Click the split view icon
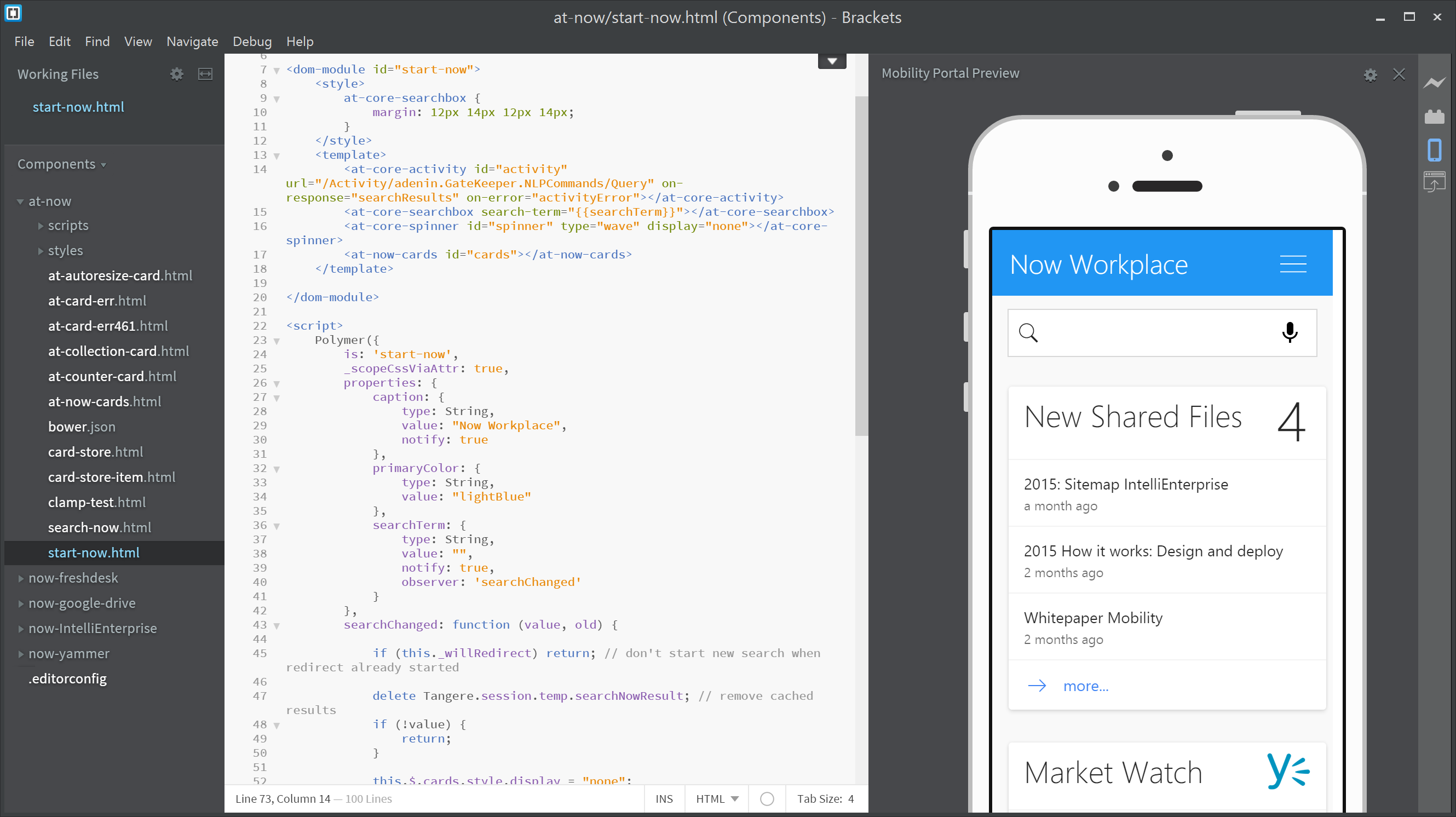Viewport: 1456px width, 817px height. point(205,74)
